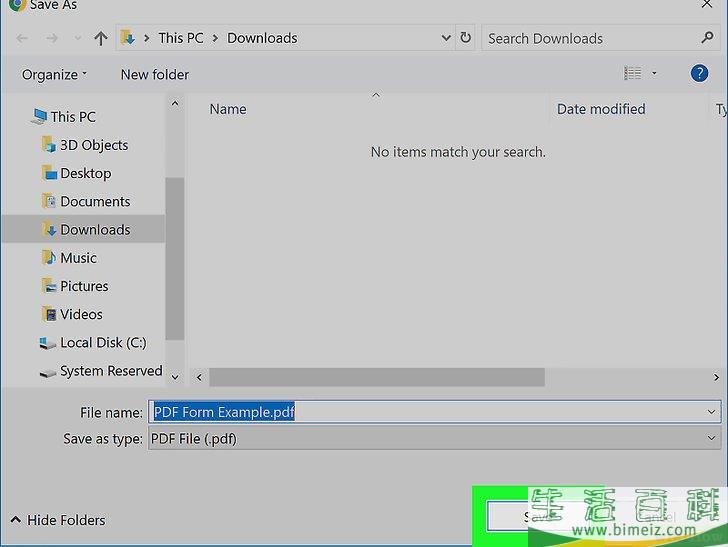Open the Organize dropdown menu
728x547 pixels.
[x=54, y=74]
